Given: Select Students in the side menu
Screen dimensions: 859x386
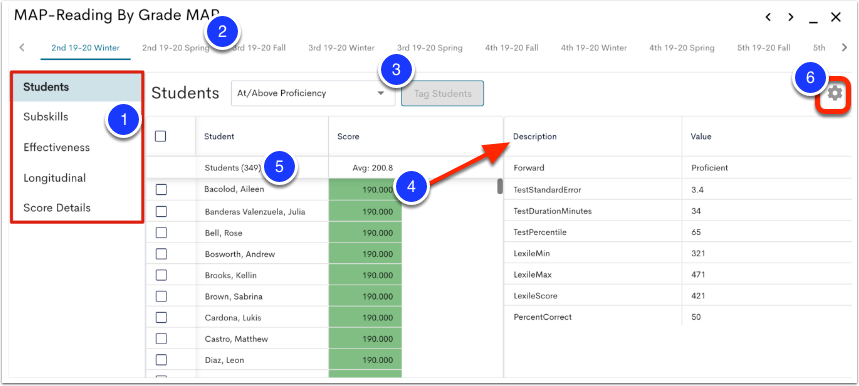Looking at the screenshot, I should click(x=77, y=87).
